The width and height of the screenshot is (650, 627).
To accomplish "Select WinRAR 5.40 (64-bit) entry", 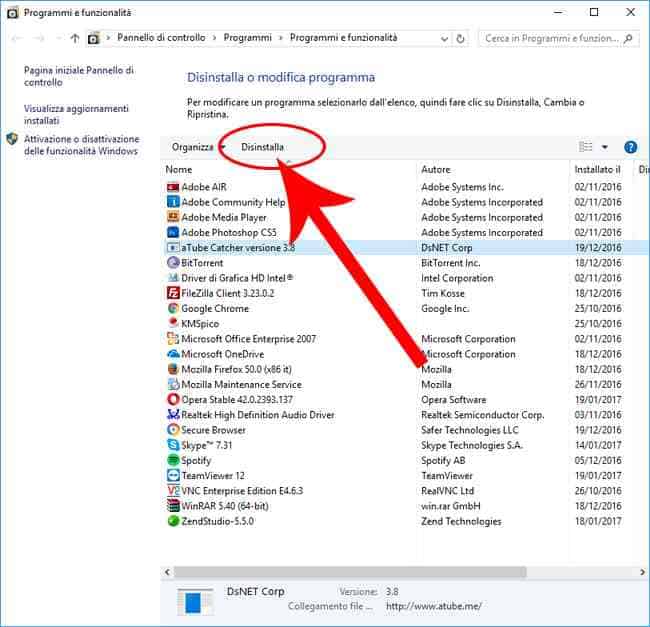I will click(225, 506).
